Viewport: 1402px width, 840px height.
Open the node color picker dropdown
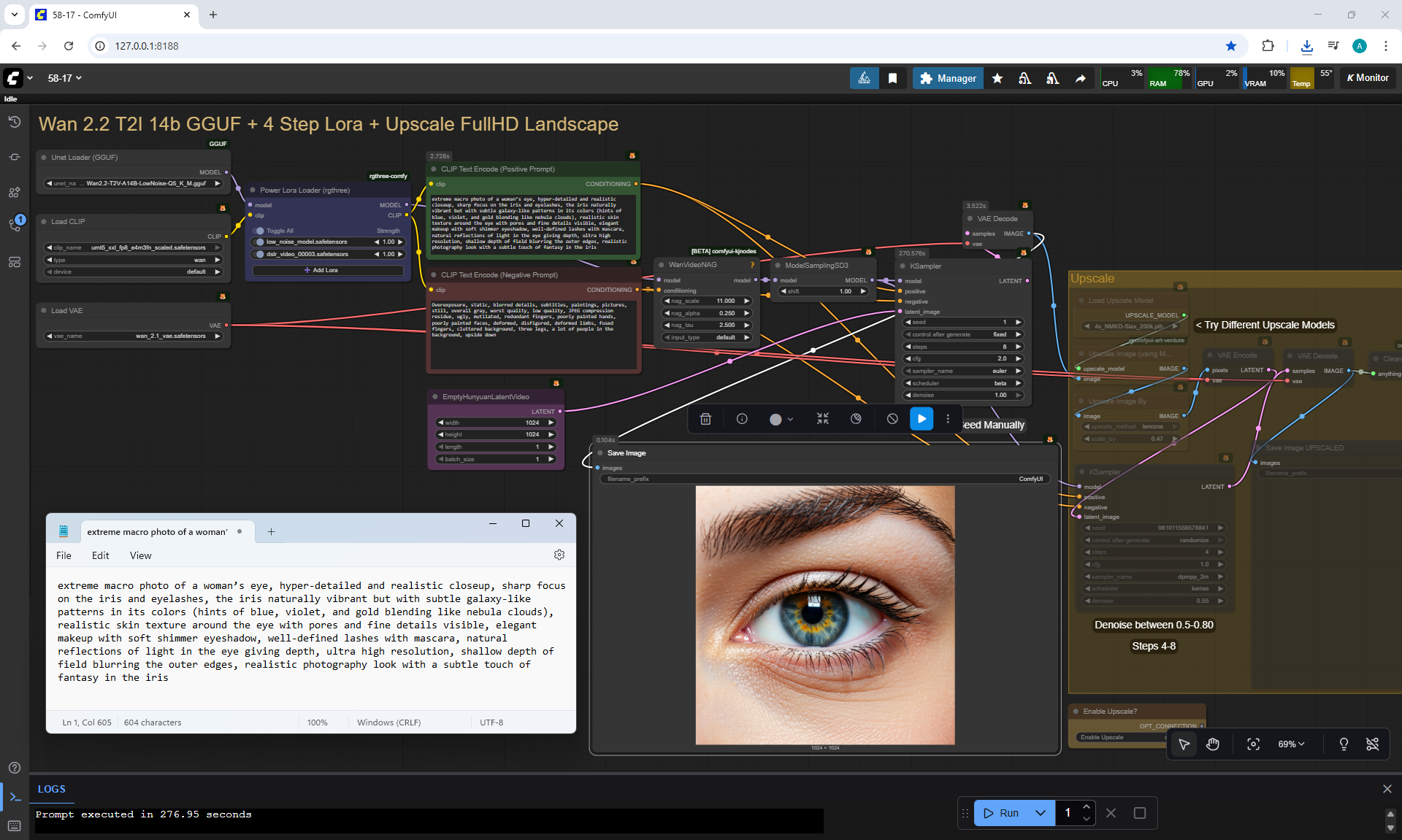click(781, 419)
